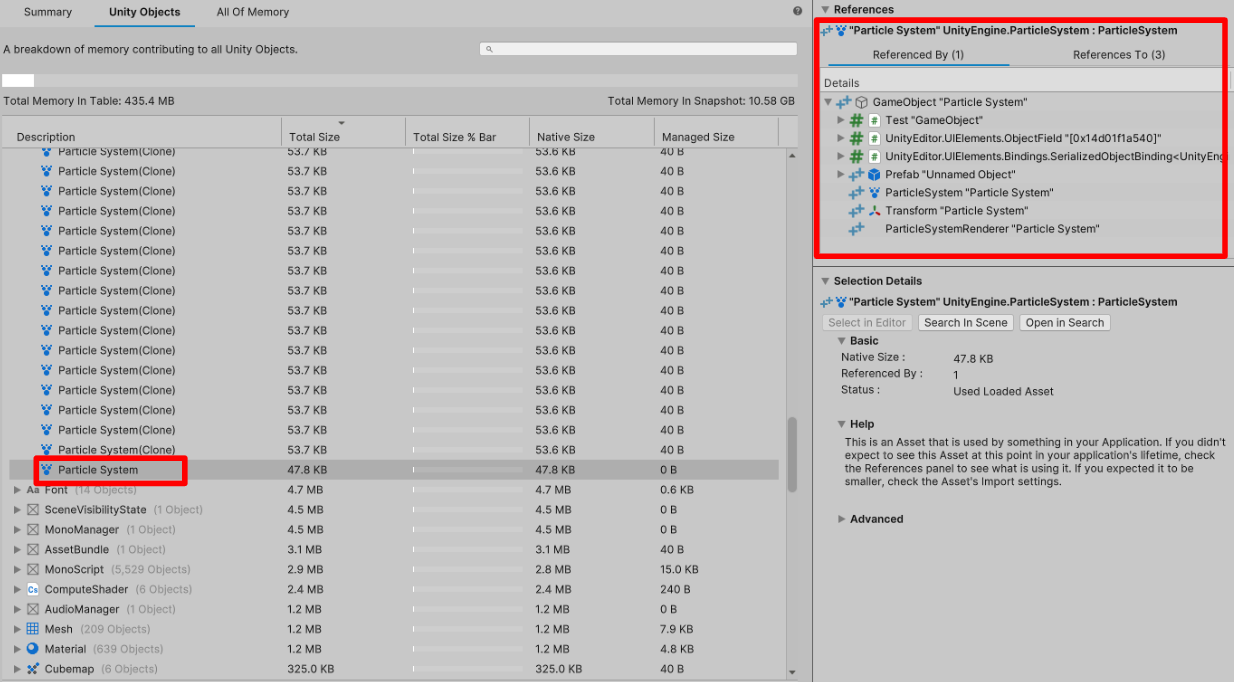Click the Select in Editor button
Image resolution: width=1234 pixels, height=682 pixels.
[867, 323]
